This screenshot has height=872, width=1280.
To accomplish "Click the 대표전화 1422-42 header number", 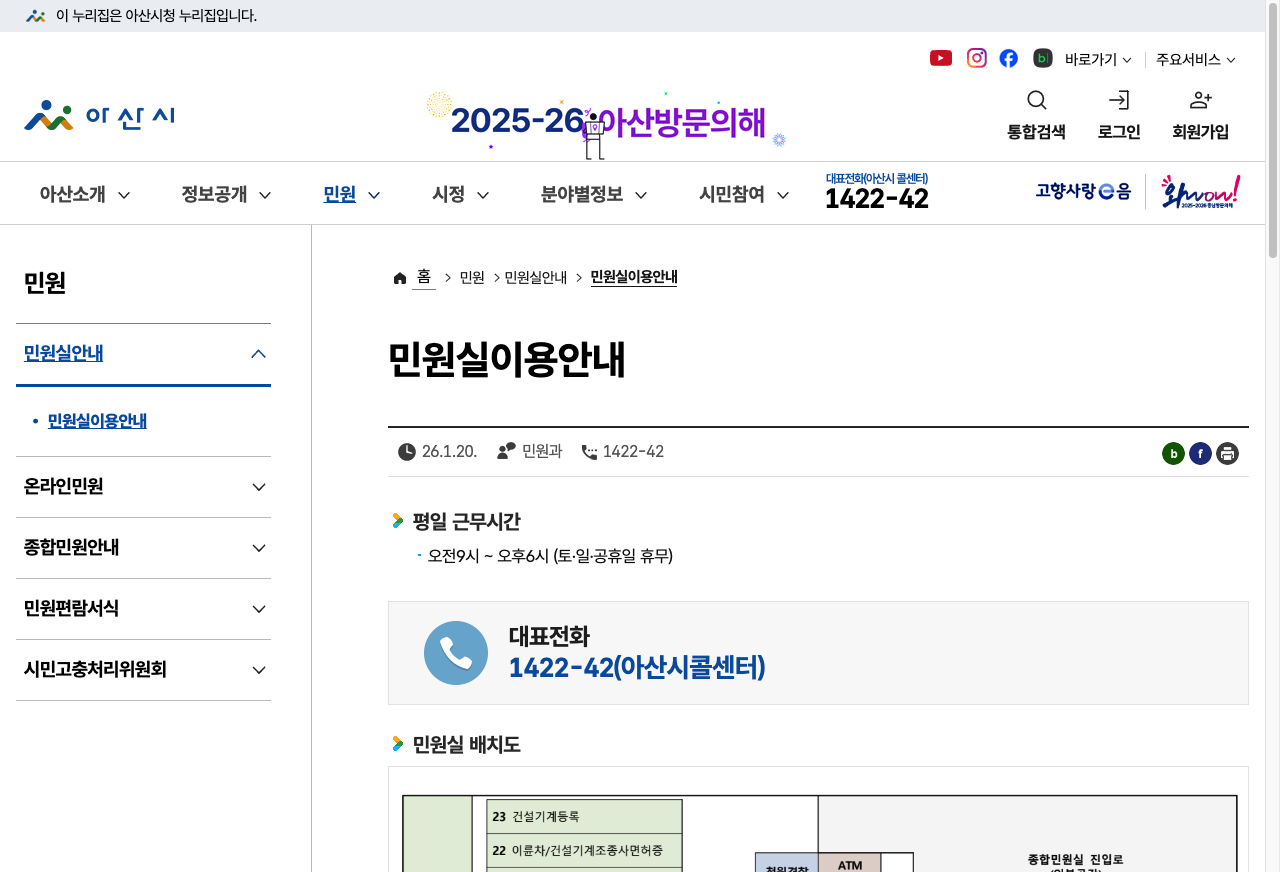I will (x=877, y=192).
